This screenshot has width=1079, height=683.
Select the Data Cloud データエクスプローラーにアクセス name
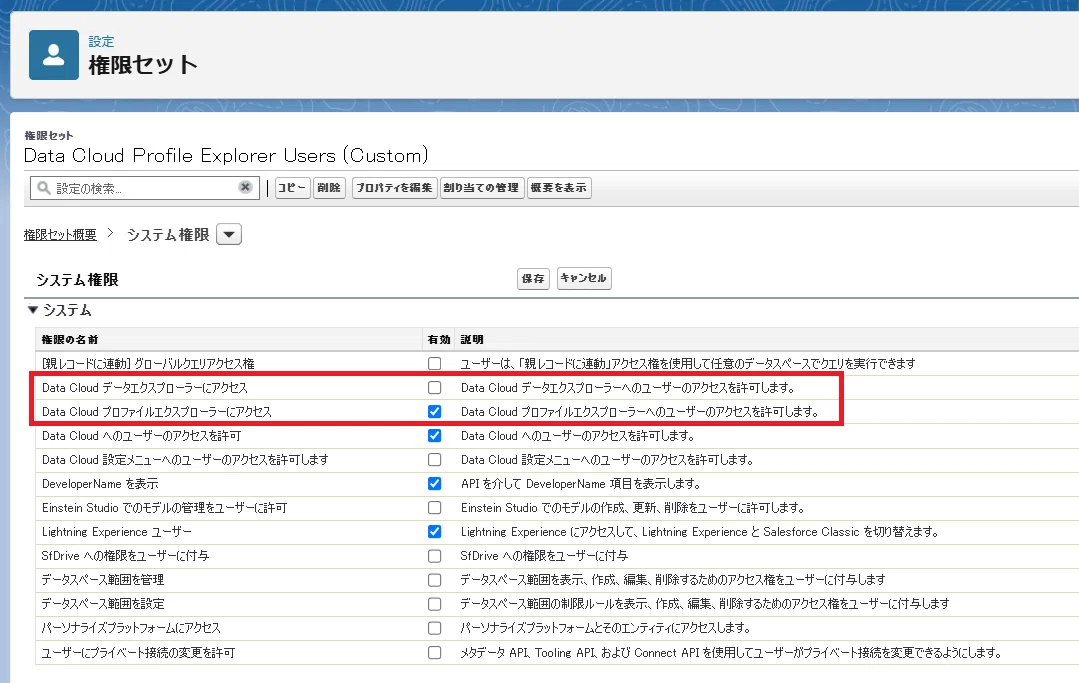[145, 388]
